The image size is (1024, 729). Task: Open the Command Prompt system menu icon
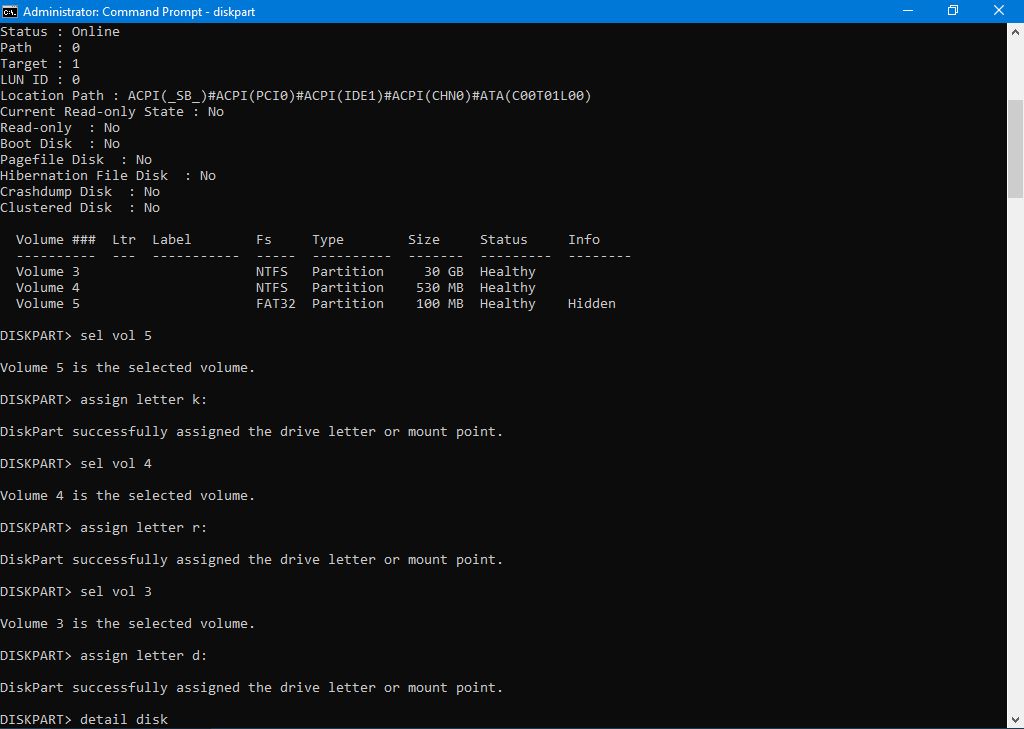[10, 11]
